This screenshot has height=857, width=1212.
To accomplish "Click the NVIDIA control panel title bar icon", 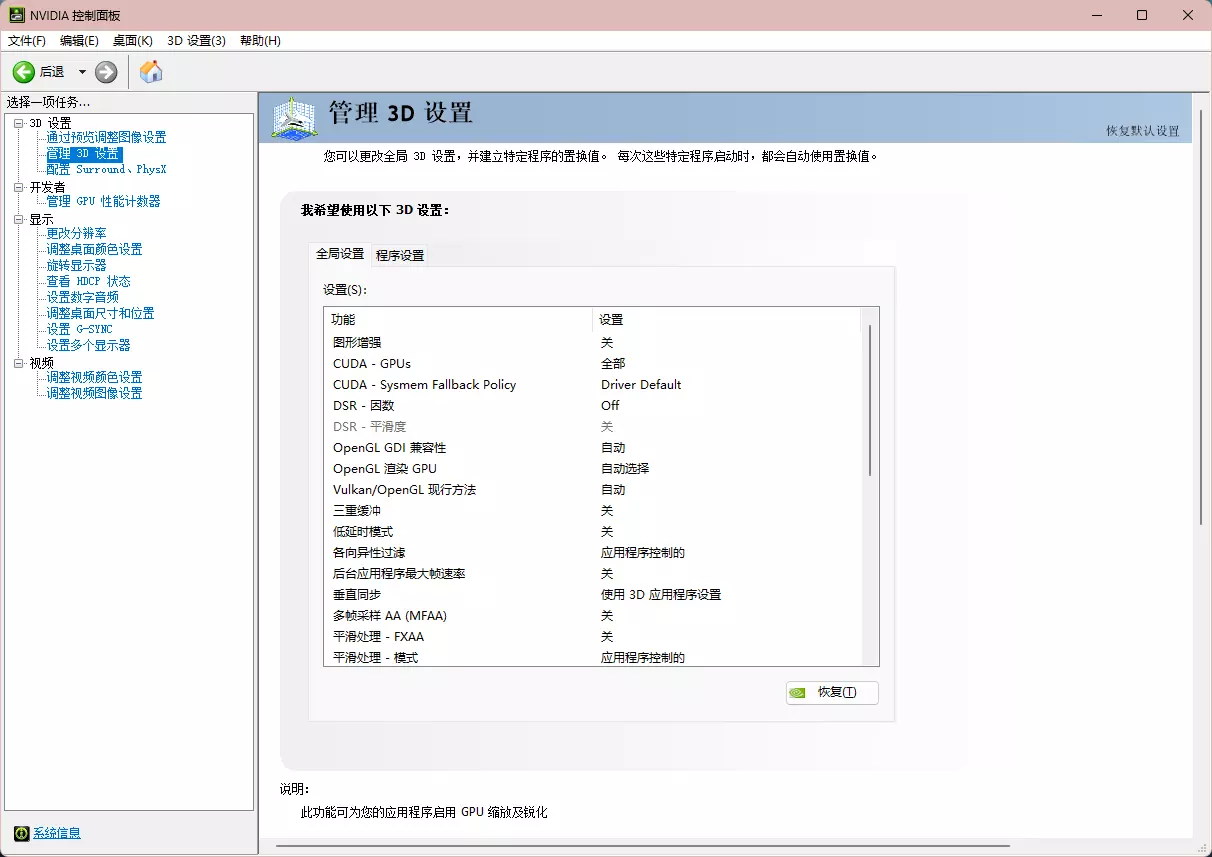I will click(17, 15).
